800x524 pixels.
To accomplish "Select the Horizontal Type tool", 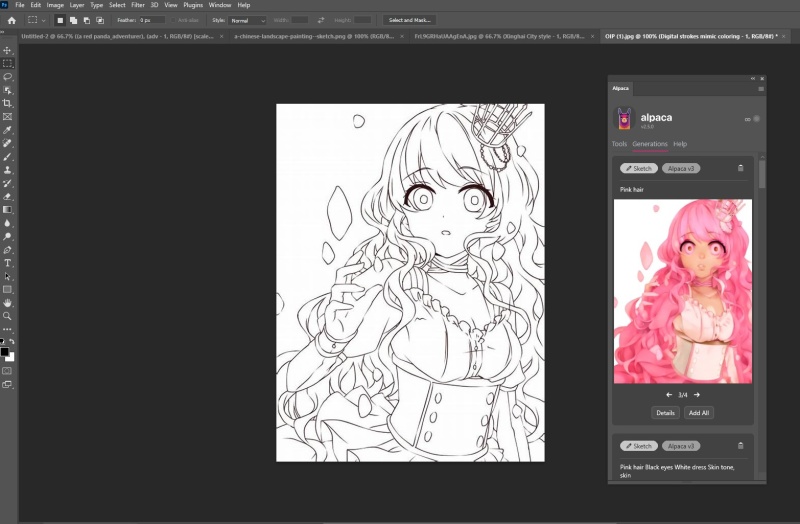I will pyautogui.click(x=7, y=263).
